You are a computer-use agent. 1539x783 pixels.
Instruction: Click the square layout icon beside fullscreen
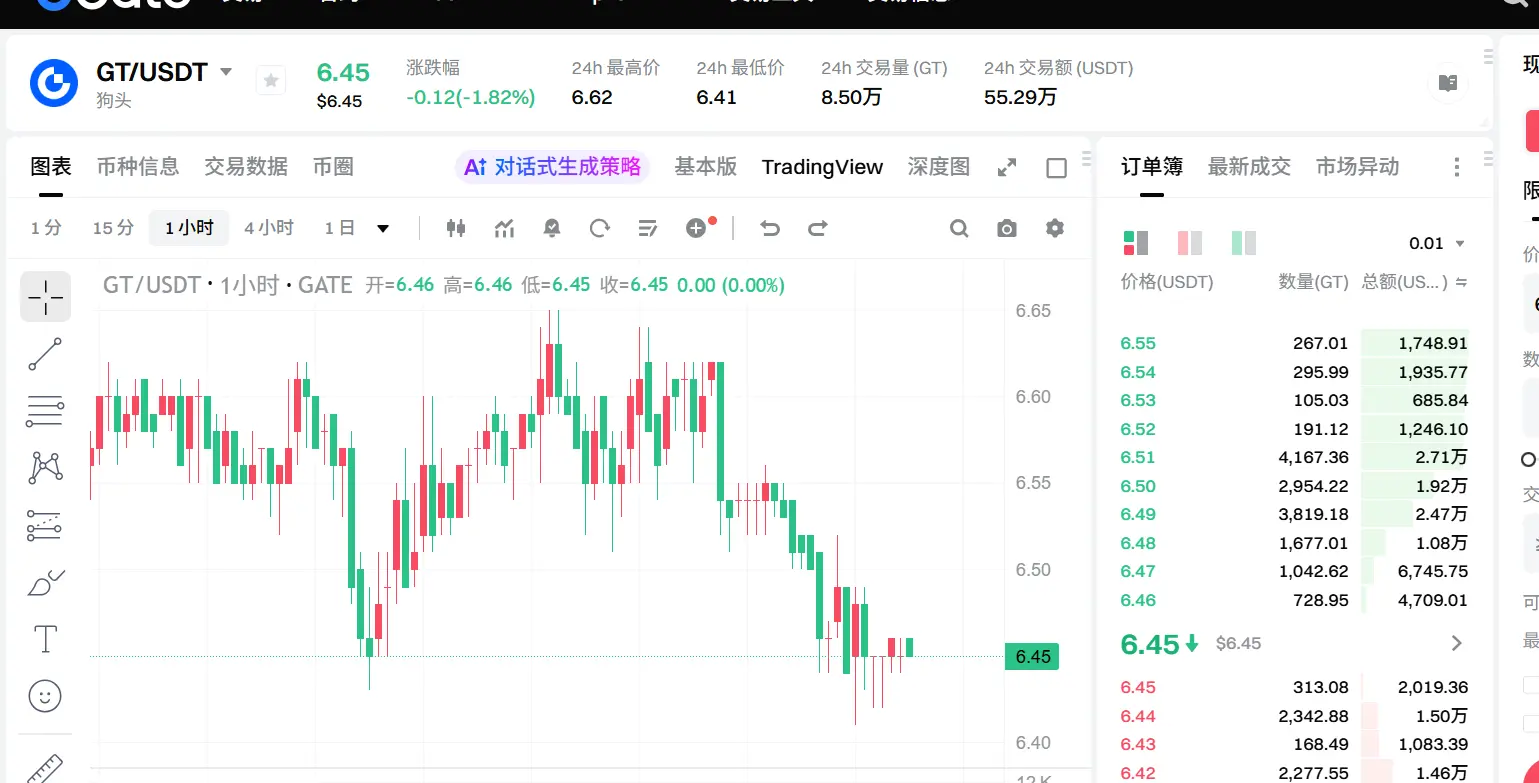pos(1056,168)
